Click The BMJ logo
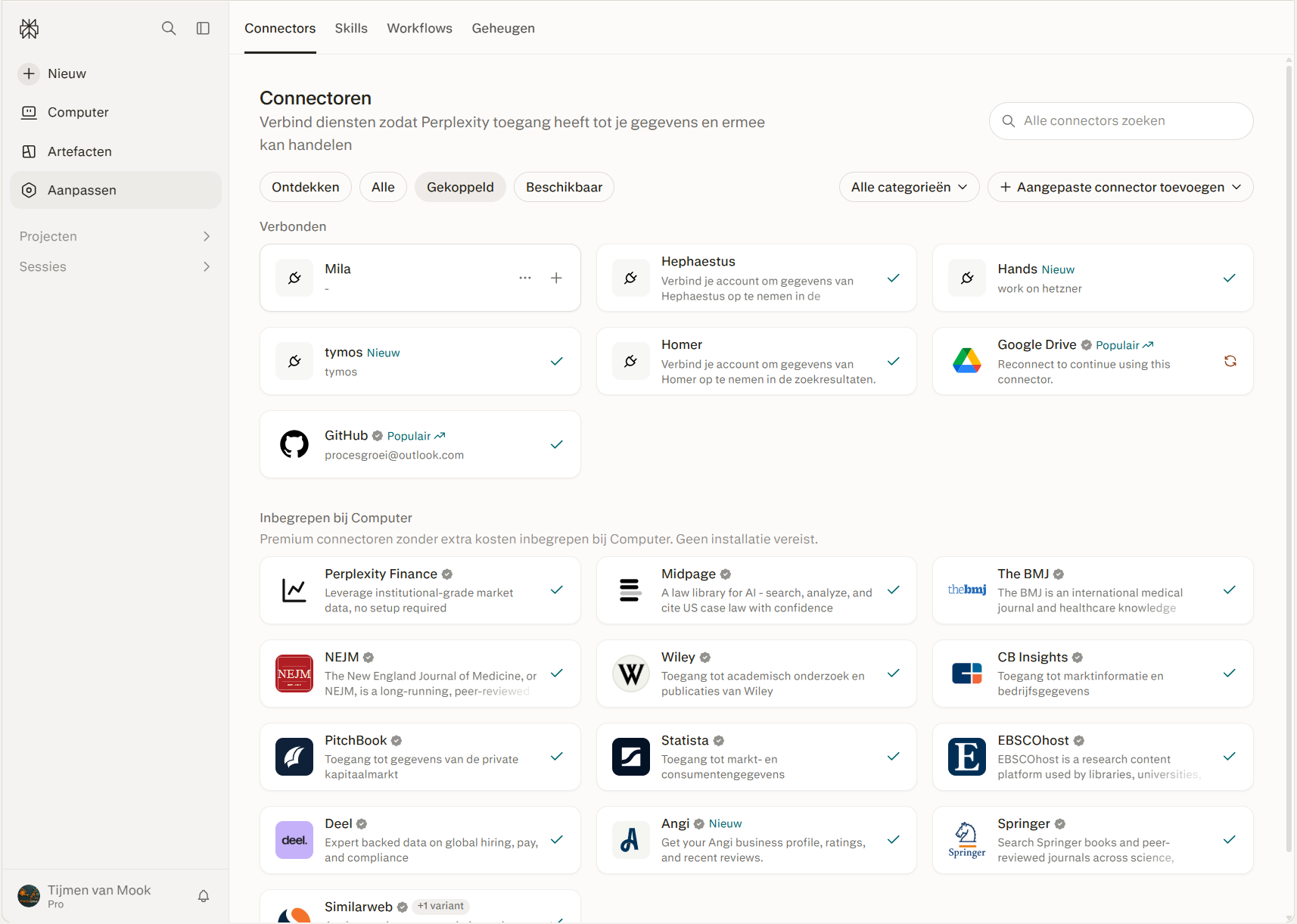Screen dimensions: 1297x924 [967, 590]
